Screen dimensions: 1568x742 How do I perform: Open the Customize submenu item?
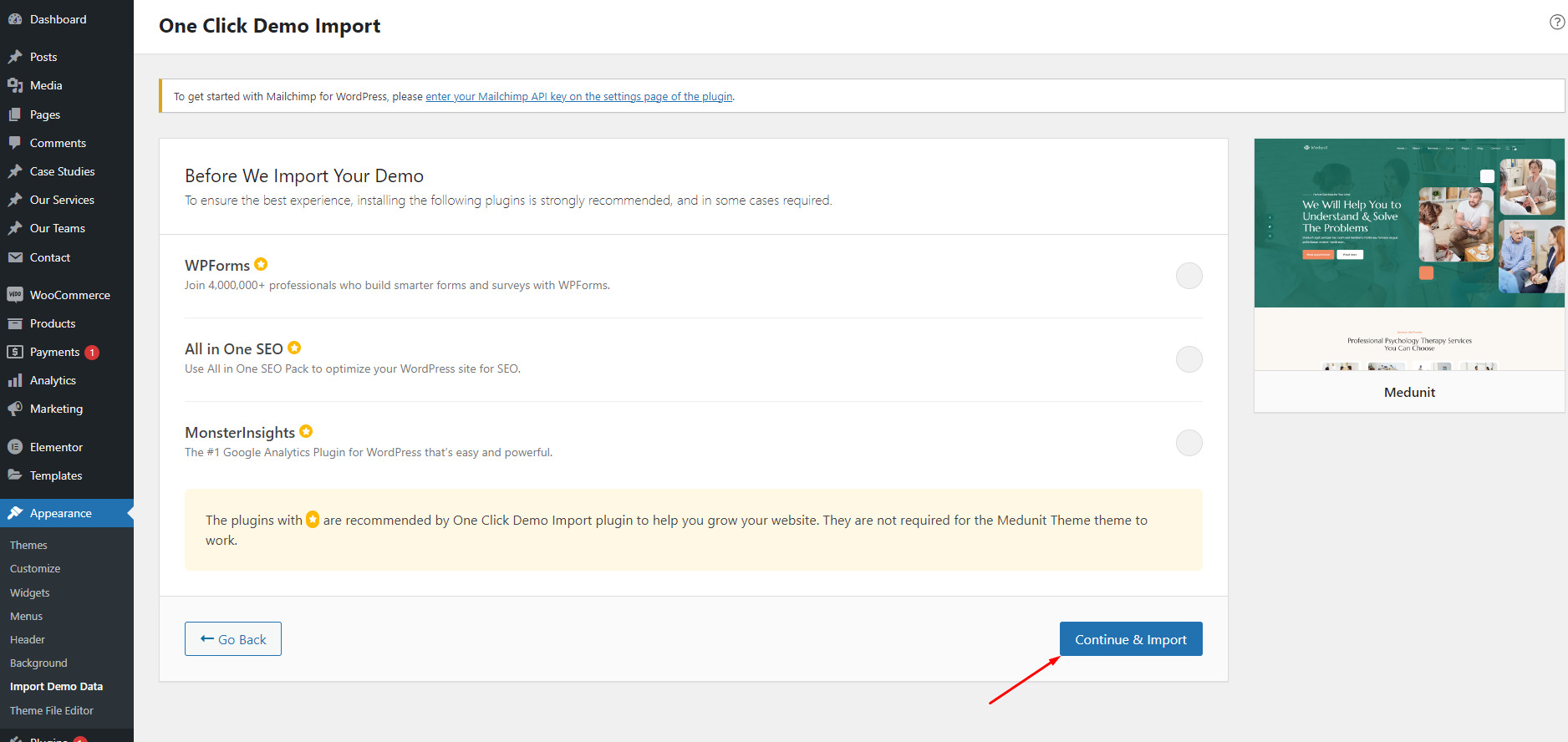[35, 568]
